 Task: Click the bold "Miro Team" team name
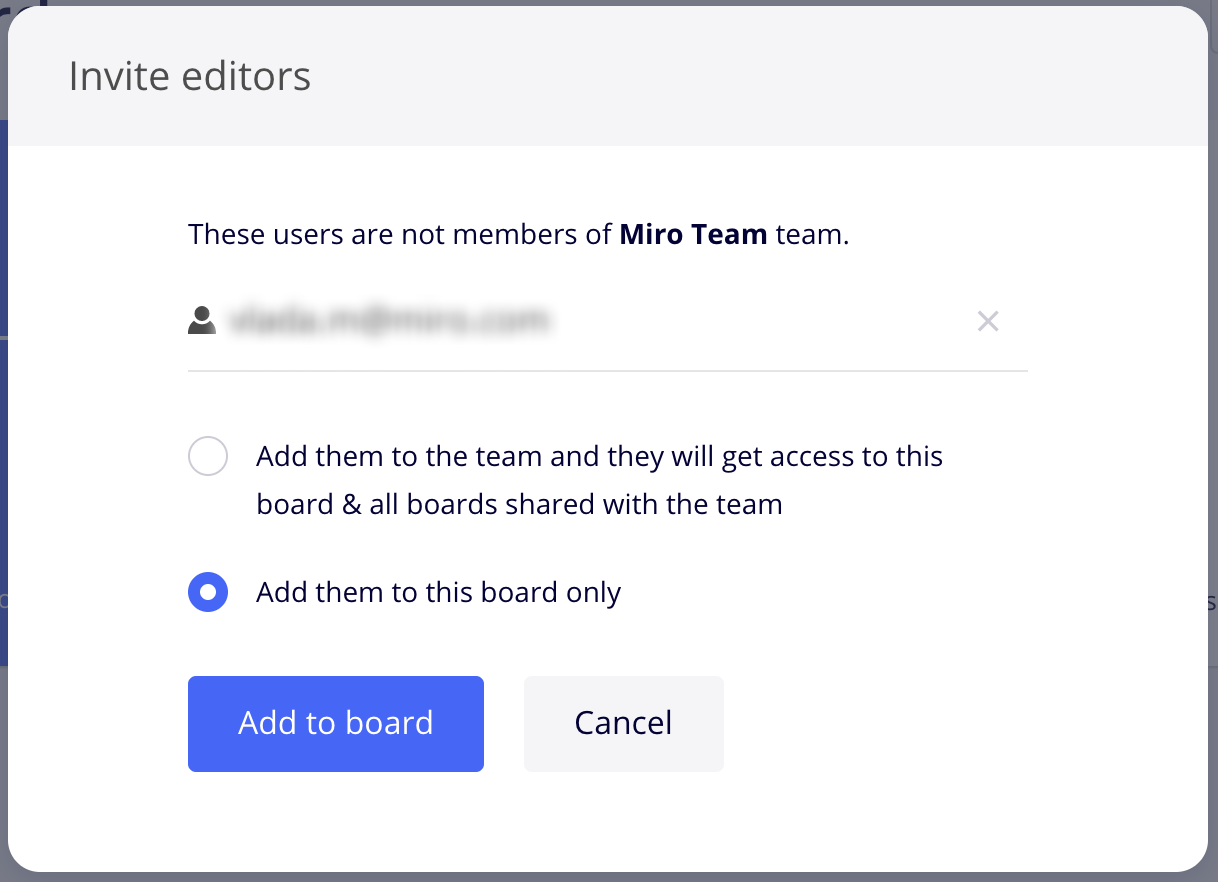click(693, 235)
